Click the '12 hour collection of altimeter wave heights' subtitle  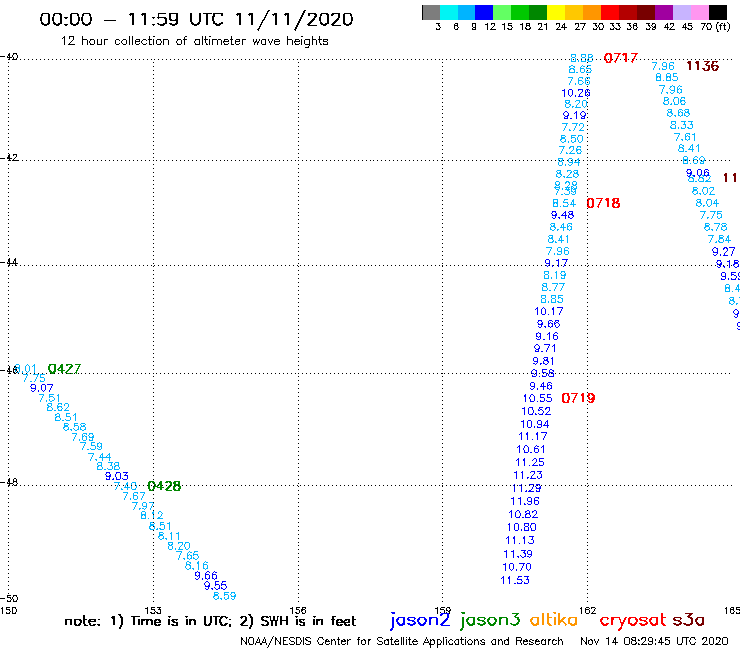click(x=194, y=41)
